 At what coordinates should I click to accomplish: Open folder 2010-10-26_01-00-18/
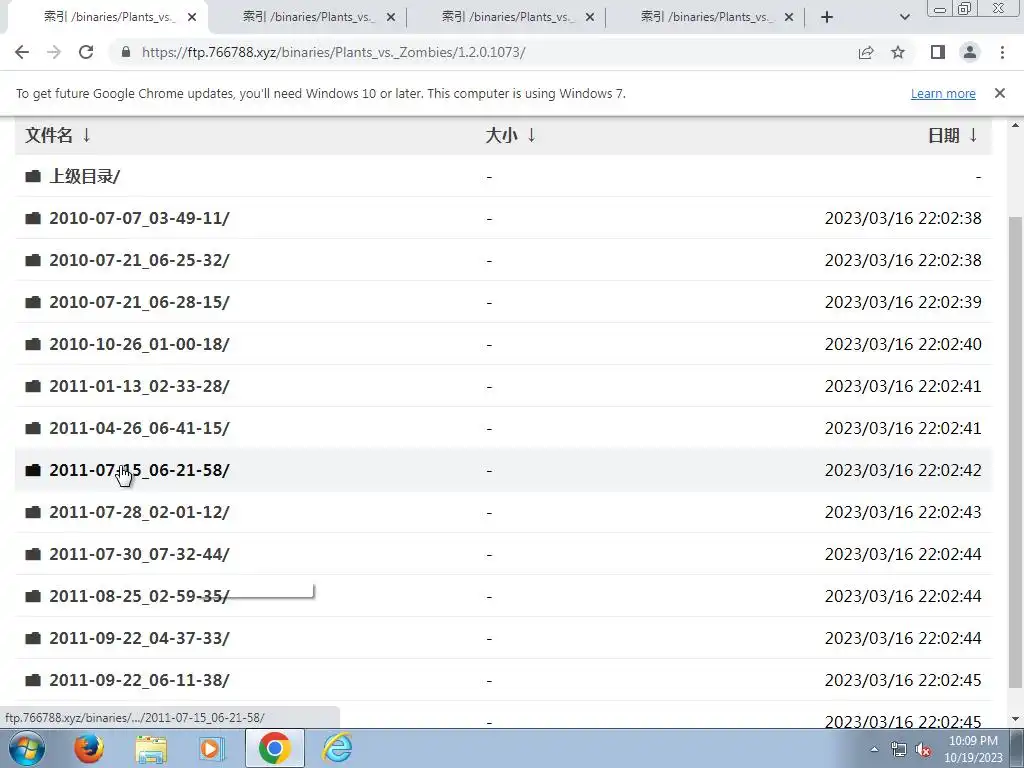click(139, 344)
